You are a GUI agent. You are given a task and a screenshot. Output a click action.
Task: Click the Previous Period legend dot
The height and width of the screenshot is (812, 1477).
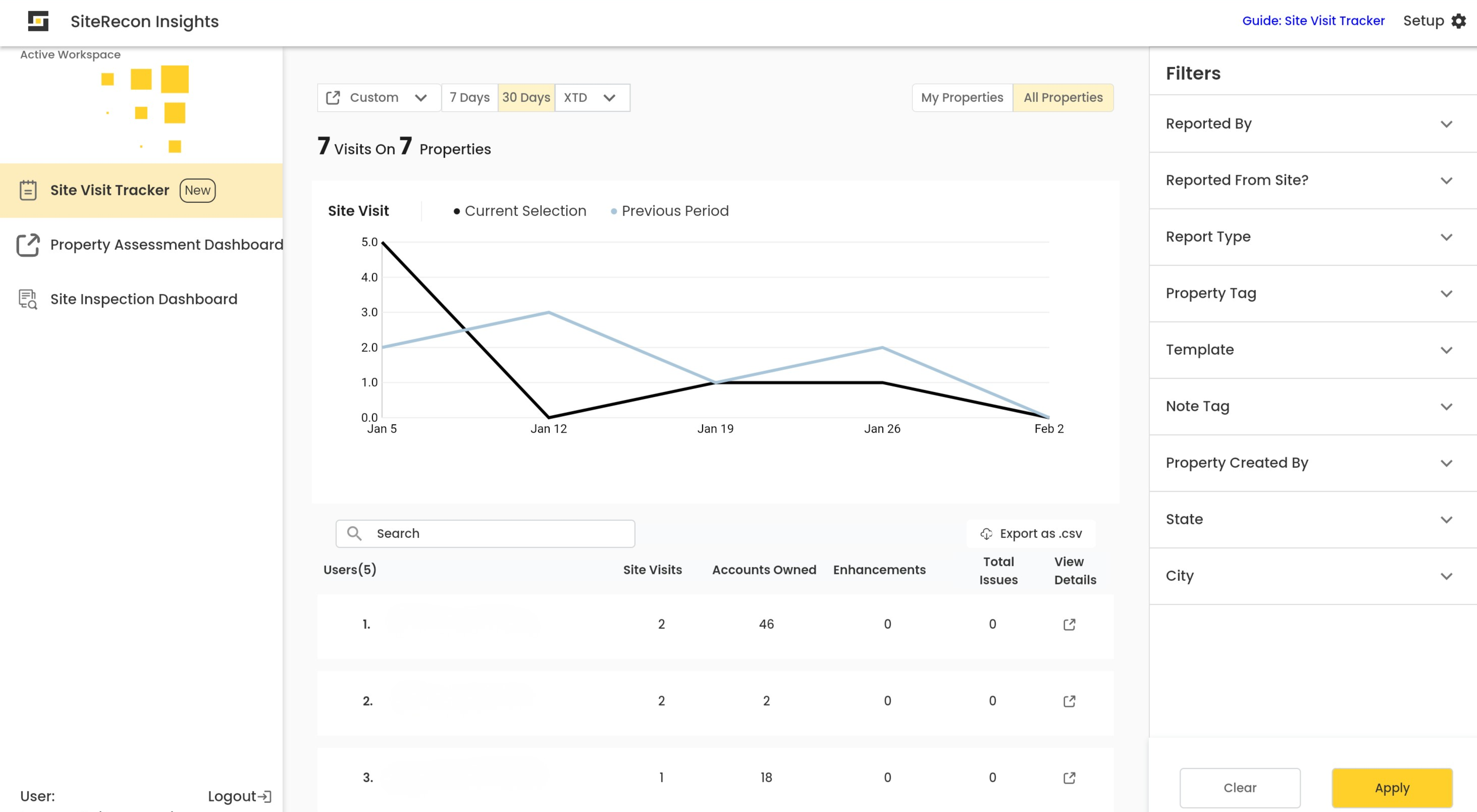pyautogui.click(x=613, y=211)
